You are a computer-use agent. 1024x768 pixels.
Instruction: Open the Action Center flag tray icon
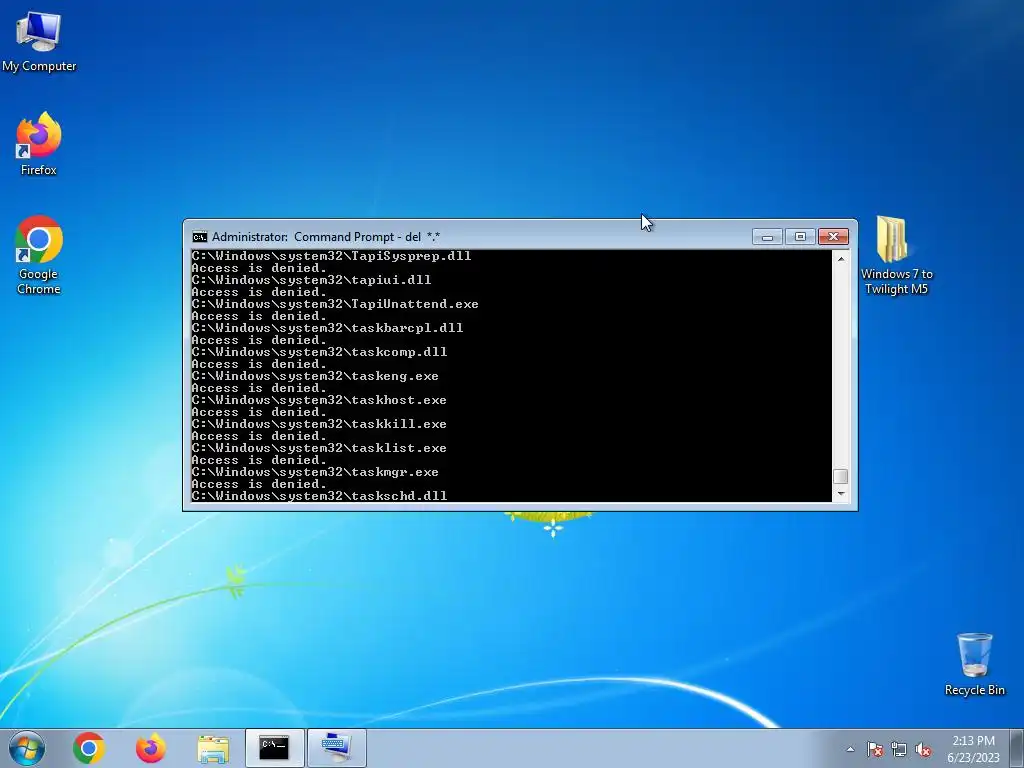pyautogui.click(x=875, y=749)
